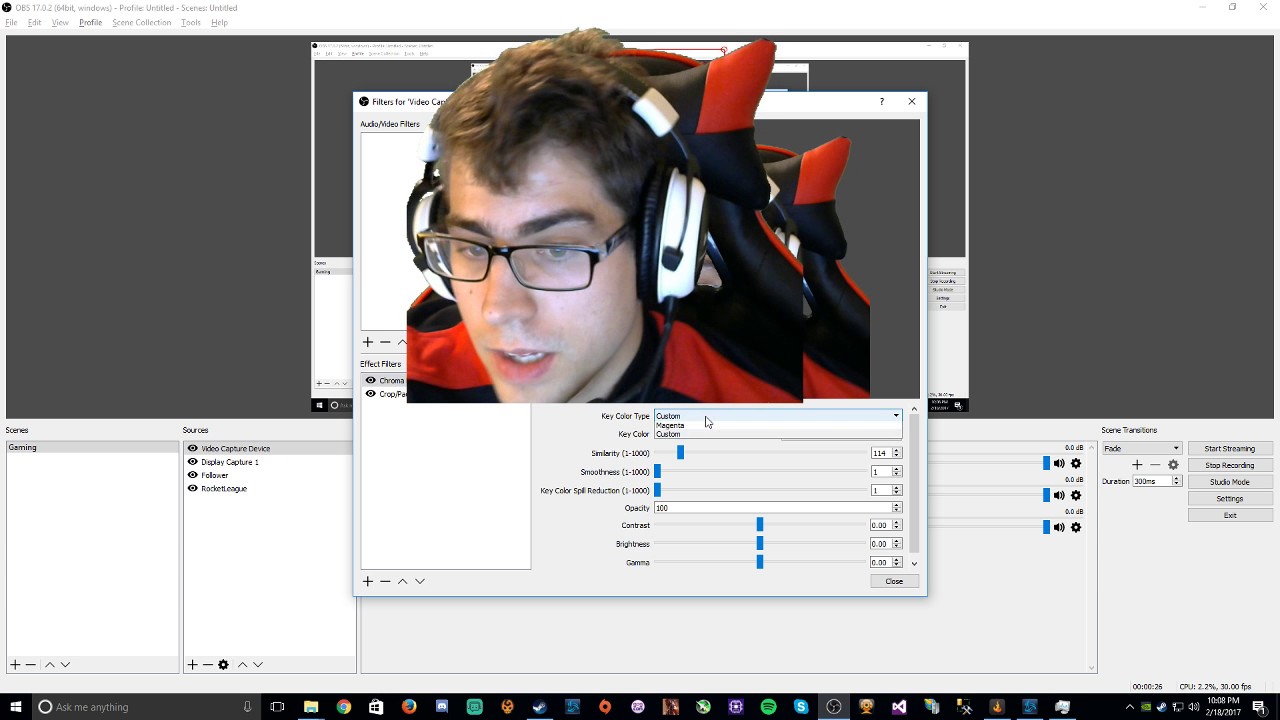The image size is (1280, 720).
Task: Move the scene down with the Scenes down arrow
Action: pos(65,665)
